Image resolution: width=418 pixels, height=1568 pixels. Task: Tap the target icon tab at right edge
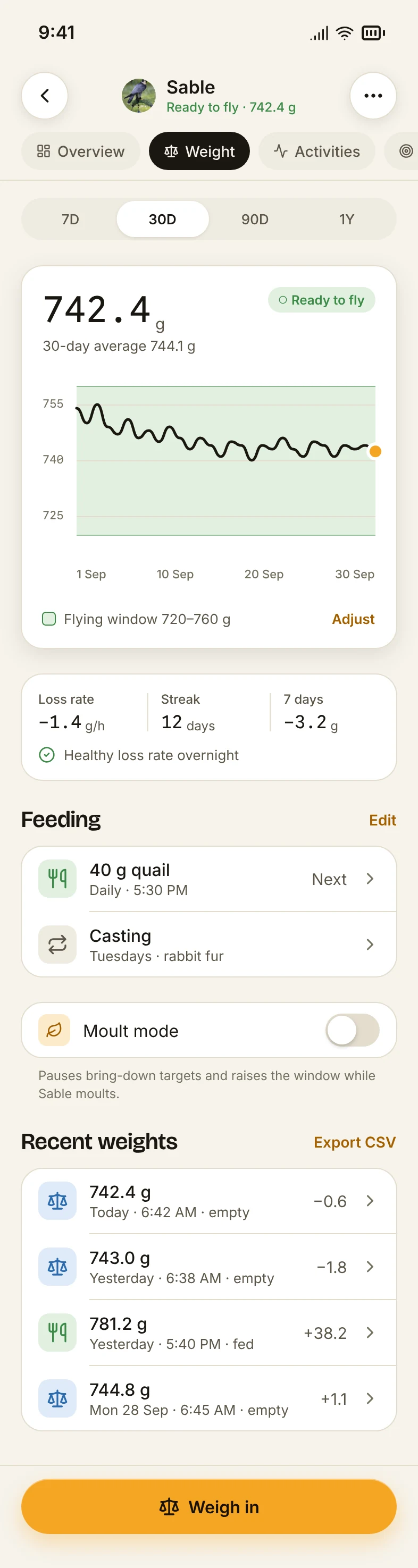(406, 151)
